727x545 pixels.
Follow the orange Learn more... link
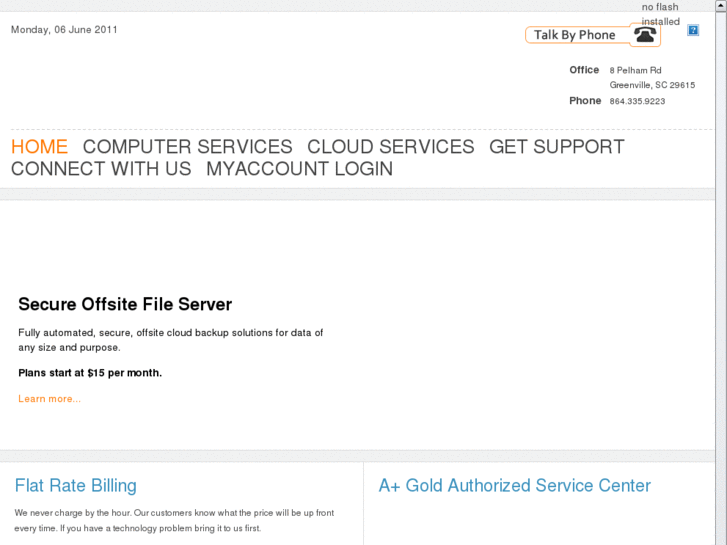tap(49, 399)
